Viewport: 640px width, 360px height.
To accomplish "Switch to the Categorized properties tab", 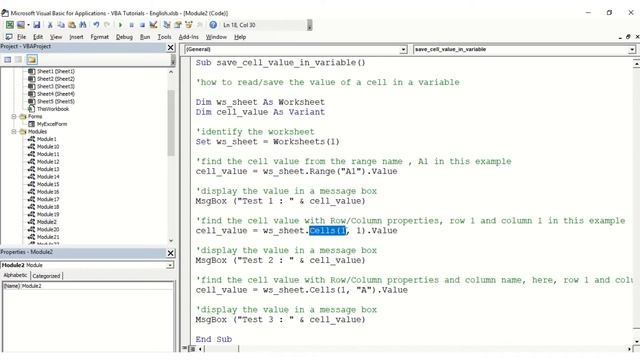I will tap(46, 276).
